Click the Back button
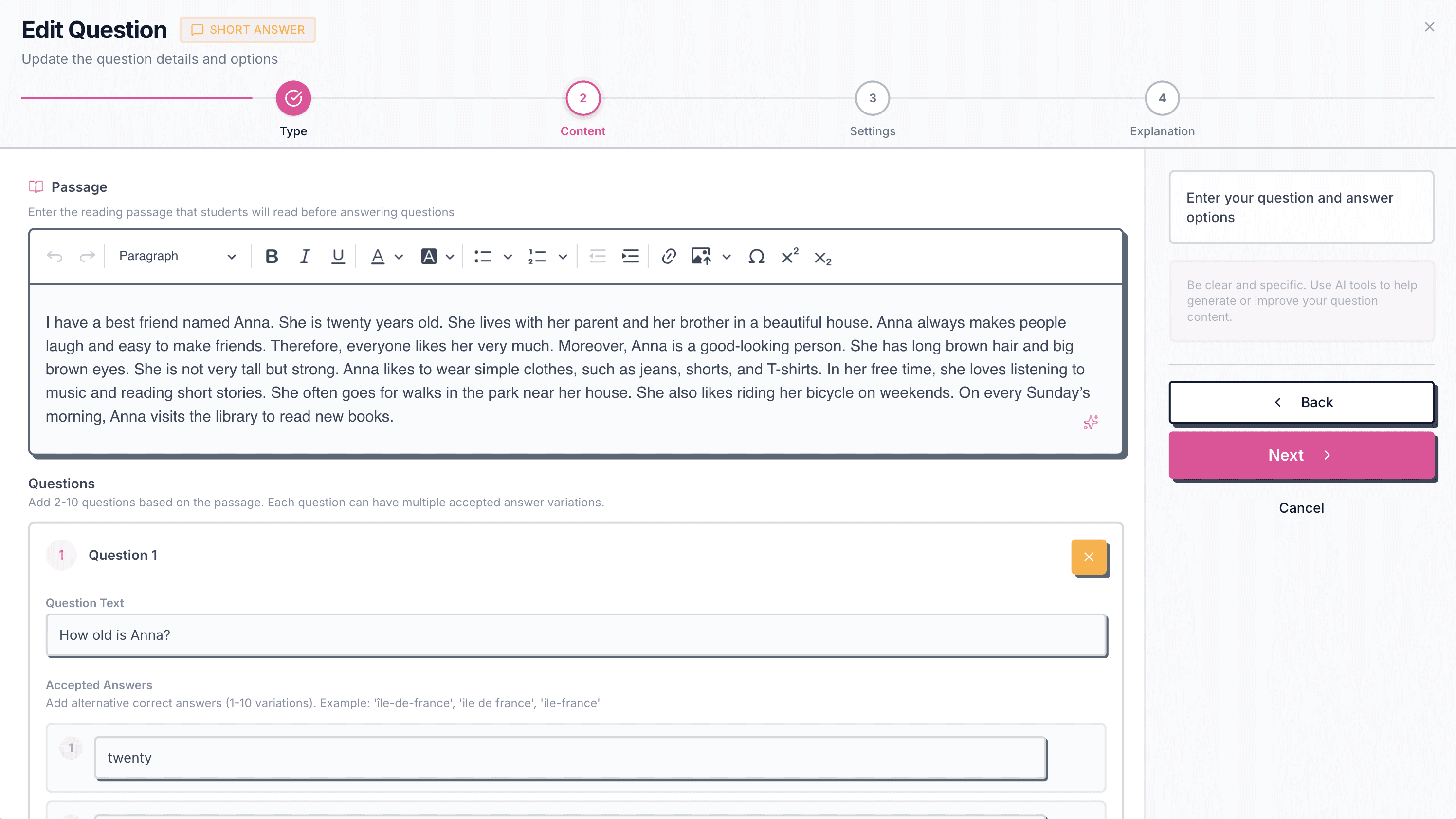This screenshot has height=819, width=1456. (x=1301, y=402)
